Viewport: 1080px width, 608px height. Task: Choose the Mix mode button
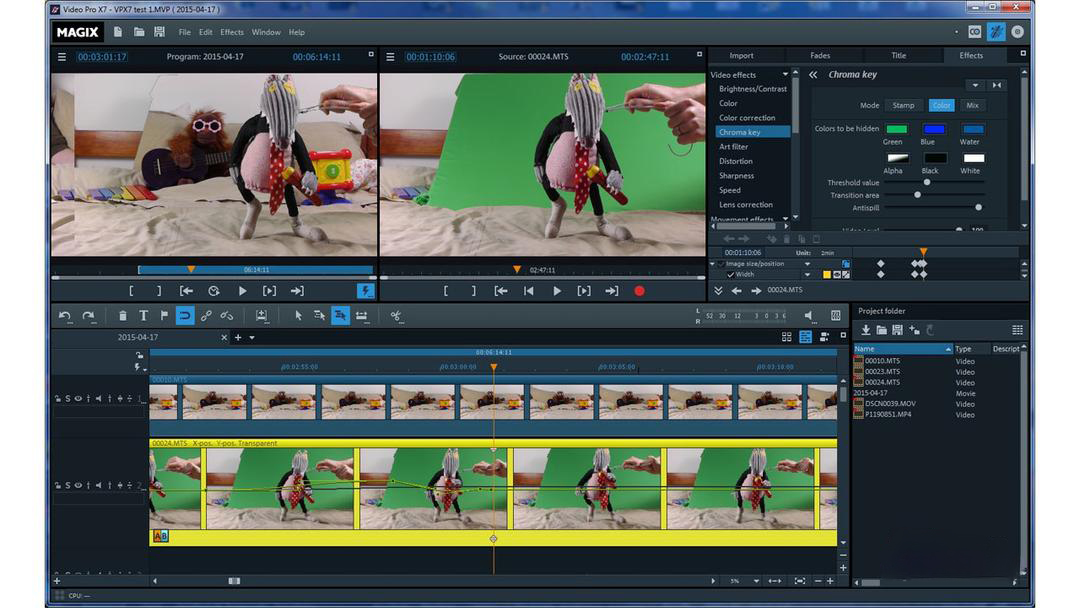pos(972,105)
